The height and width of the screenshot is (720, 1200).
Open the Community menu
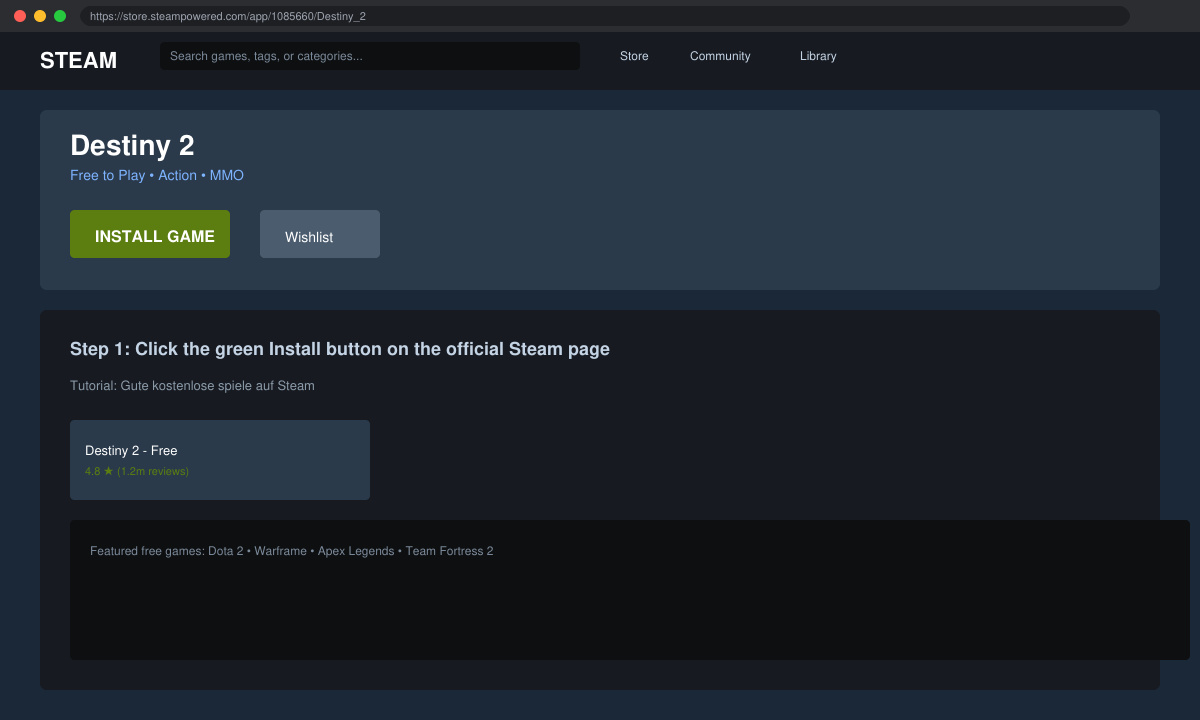720,56
